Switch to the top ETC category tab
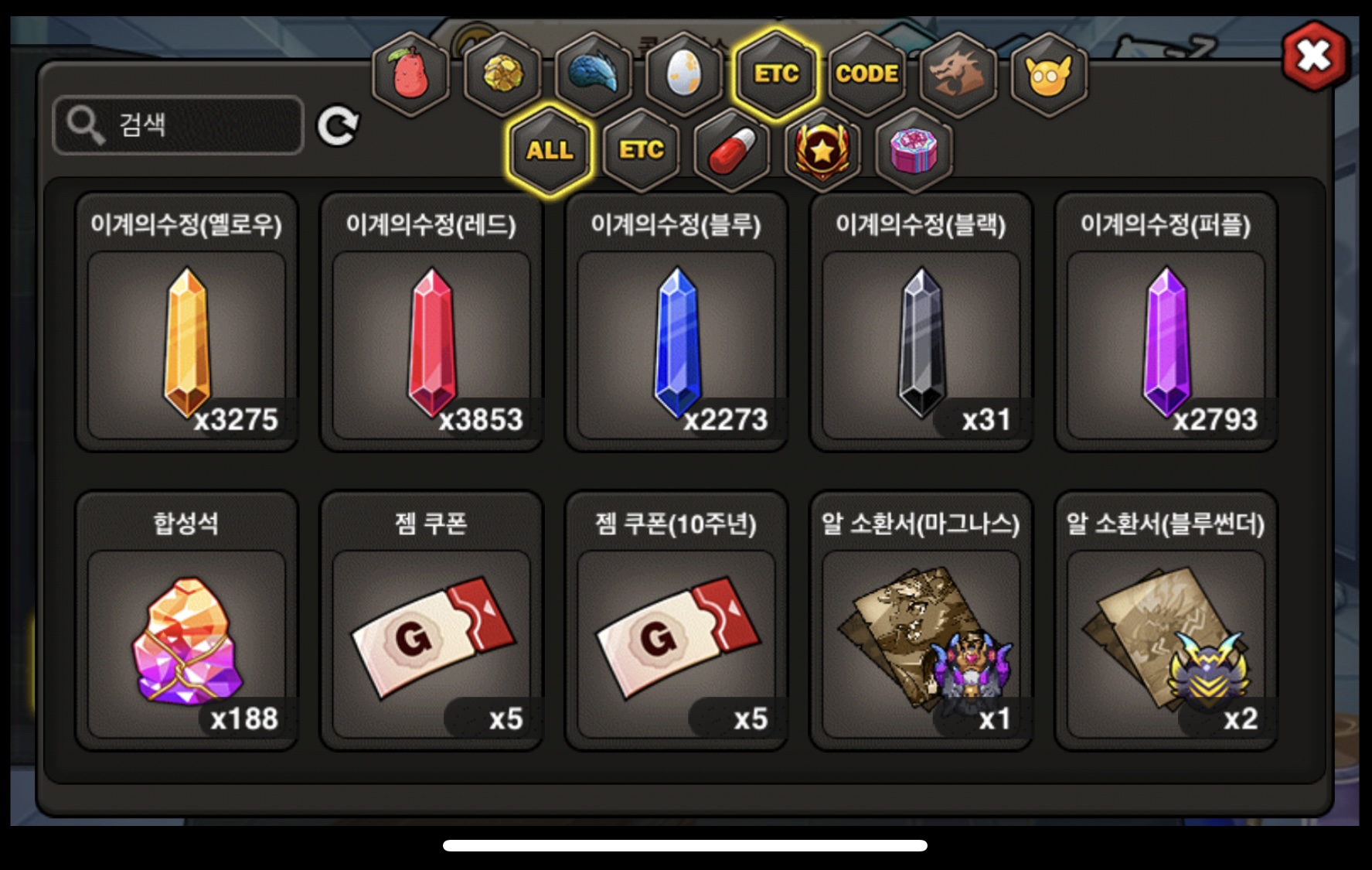 pyautogui.click(x=776, y=73)
